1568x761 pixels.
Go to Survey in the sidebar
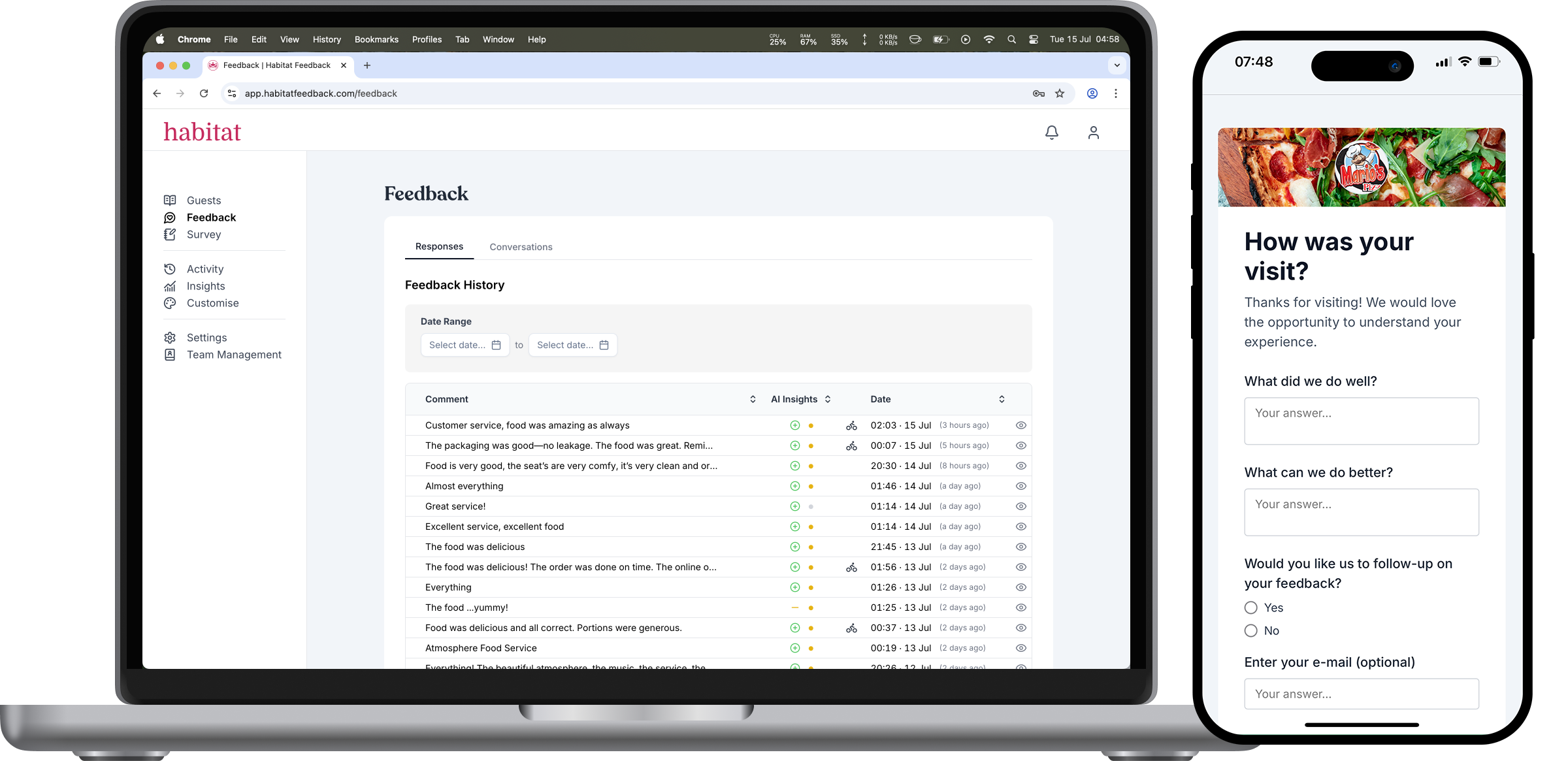[204, 235]
